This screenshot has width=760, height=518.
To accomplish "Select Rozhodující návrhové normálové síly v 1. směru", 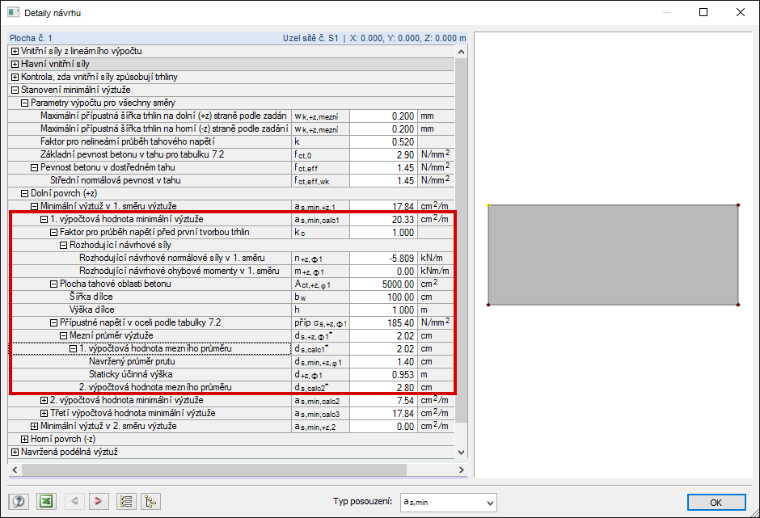I will pyautogui.click(x=232, y=258).
